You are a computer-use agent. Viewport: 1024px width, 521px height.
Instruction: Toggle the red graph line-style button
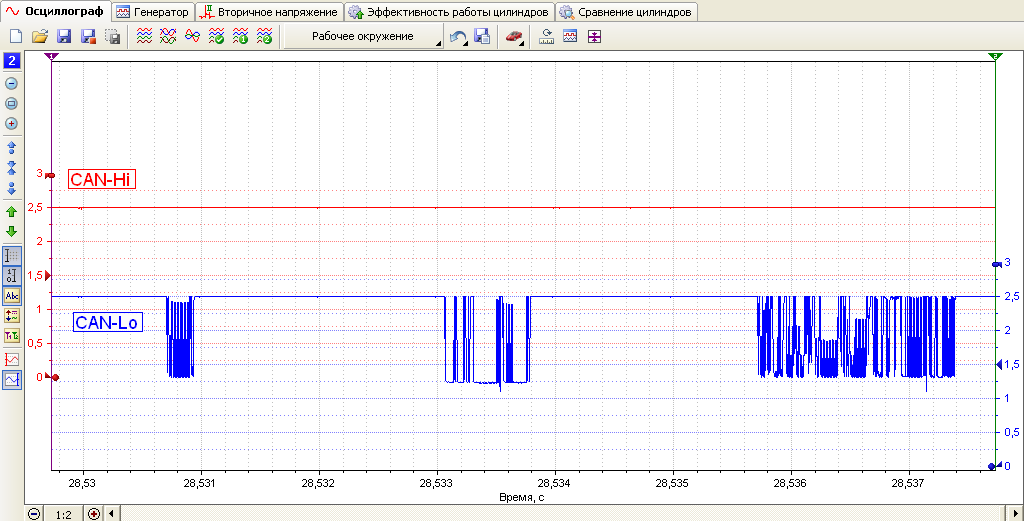pyautogui.click(x=12, y=358)
